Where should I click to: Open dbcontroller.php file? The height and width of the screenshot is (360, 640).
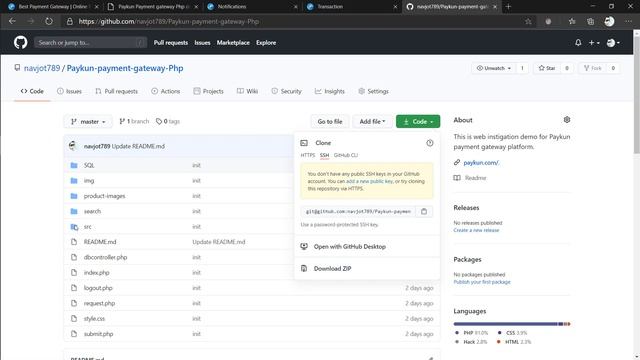pyautogui.click(x=105, y=257)
